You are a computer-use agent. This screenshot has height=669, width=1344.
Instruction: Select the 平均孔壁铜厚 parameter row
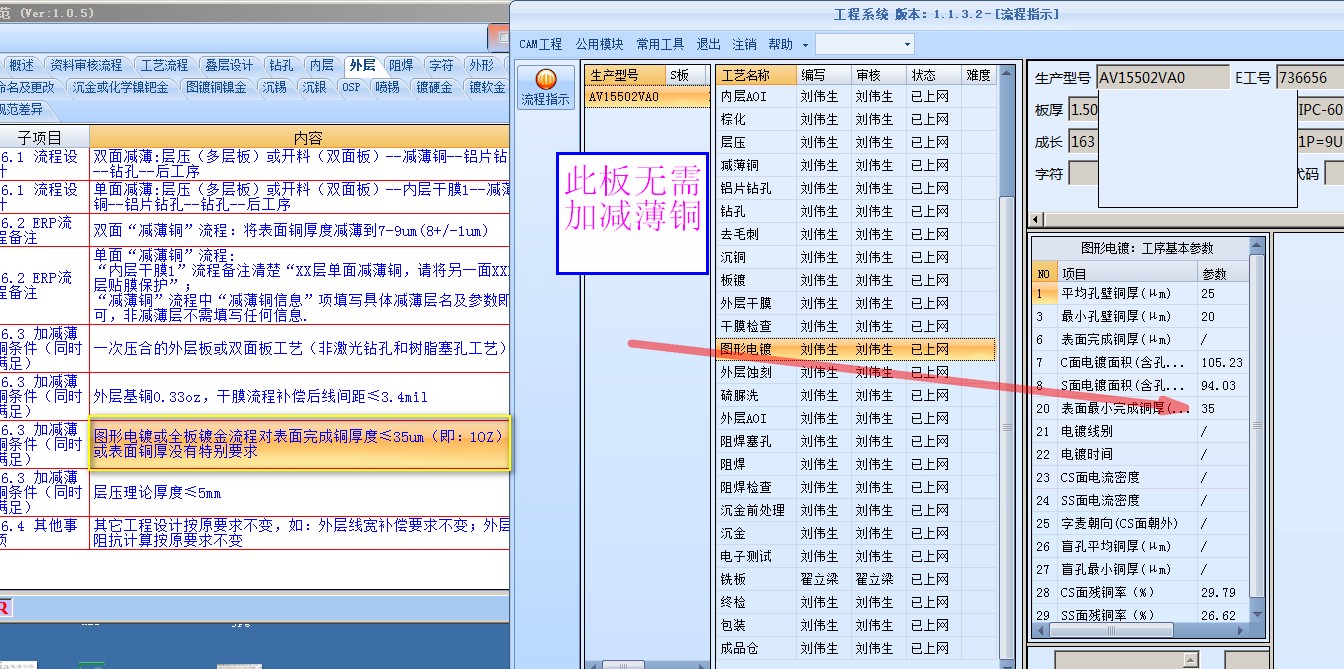pos(1141,294)
